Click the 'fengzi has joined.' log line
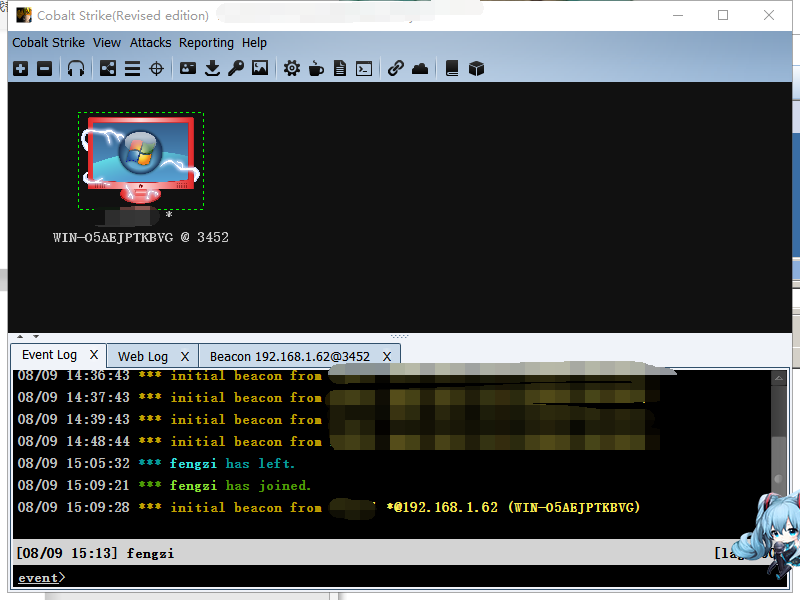Screen dimensions: 800x600 pyautogui.click(x=164, y=485)
